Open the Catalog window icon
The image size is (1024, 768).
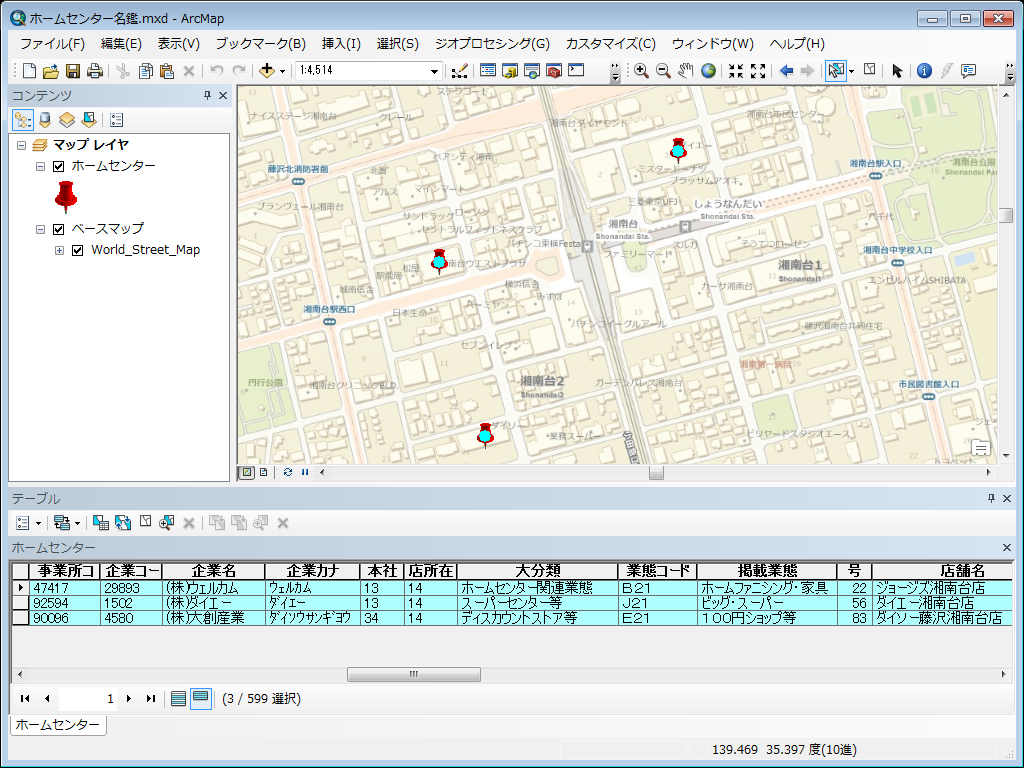tap(509, 71)
